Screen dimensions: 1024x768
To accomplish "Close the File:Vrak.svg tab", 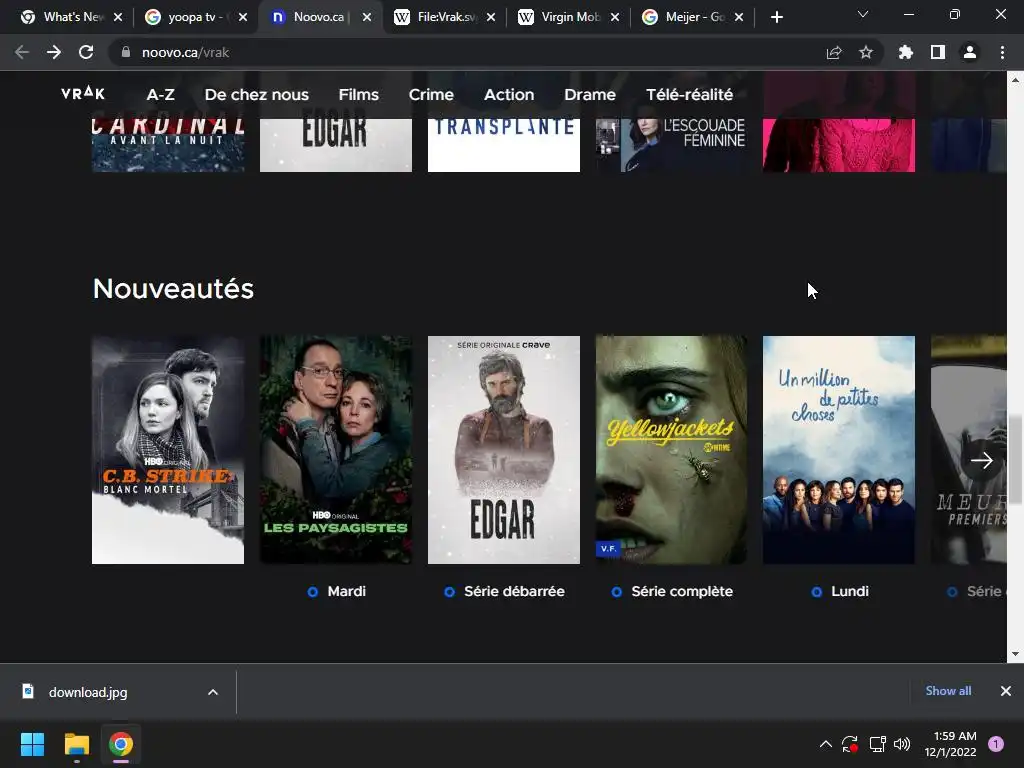I will pos(491,17).
